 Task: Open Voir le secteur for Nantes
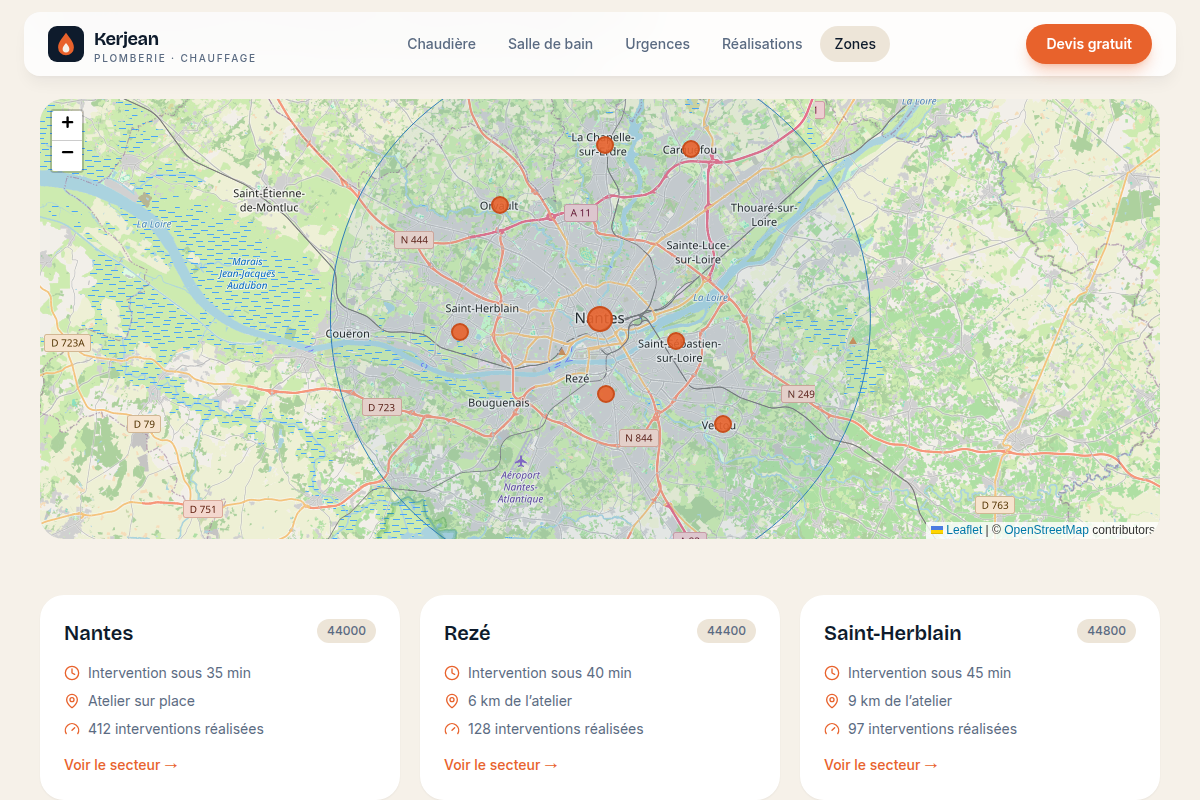click(121, 765)
